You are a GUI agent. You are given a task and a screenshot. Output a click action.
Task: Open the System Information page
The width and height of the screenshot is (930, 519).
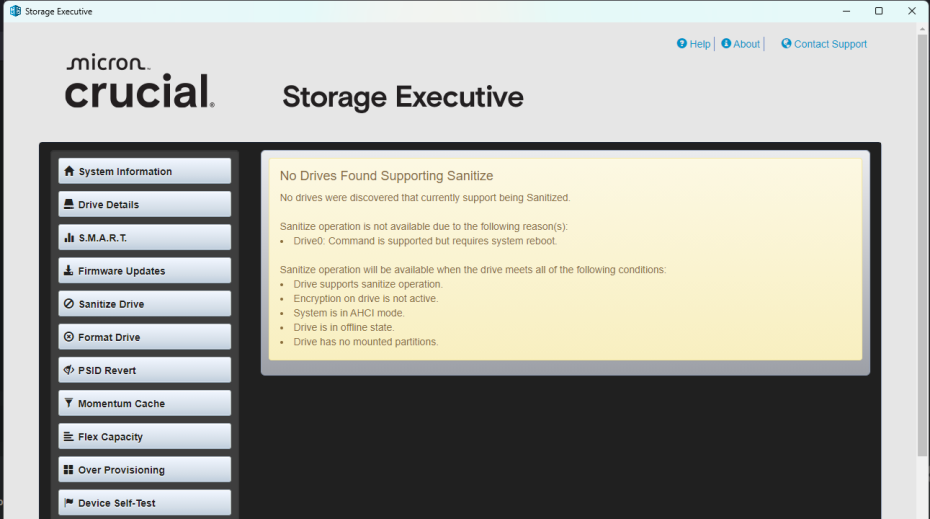[x=144, y=172]
